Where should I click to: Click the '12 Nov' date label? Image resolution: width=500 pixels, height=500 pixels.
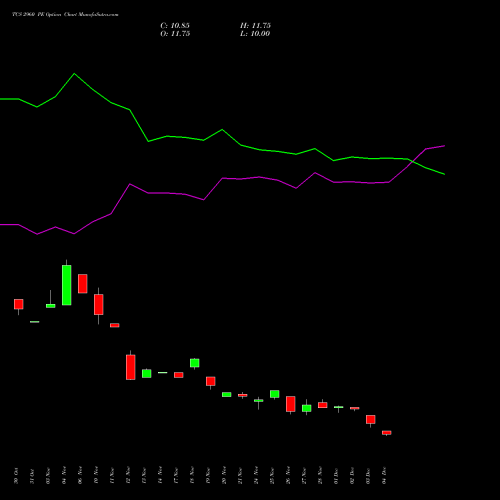click(128, 476)
